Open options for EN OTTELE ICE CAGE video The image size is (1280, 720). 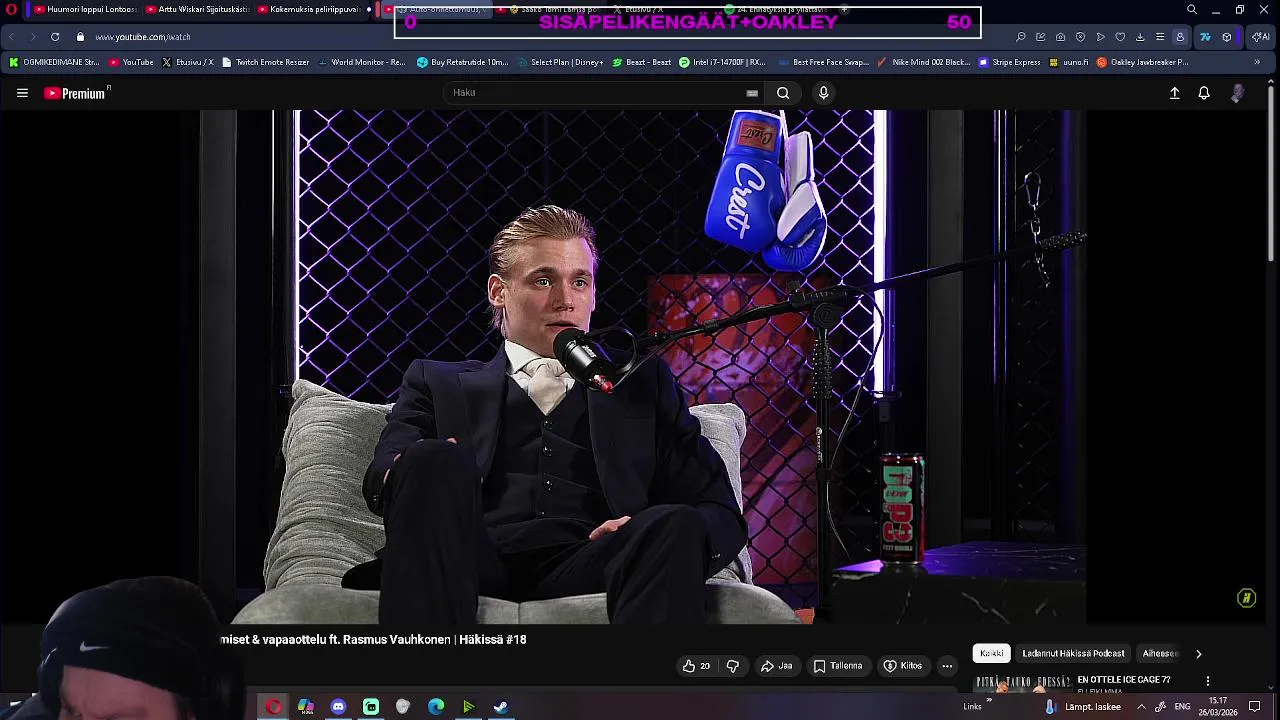coord(1207,681)
